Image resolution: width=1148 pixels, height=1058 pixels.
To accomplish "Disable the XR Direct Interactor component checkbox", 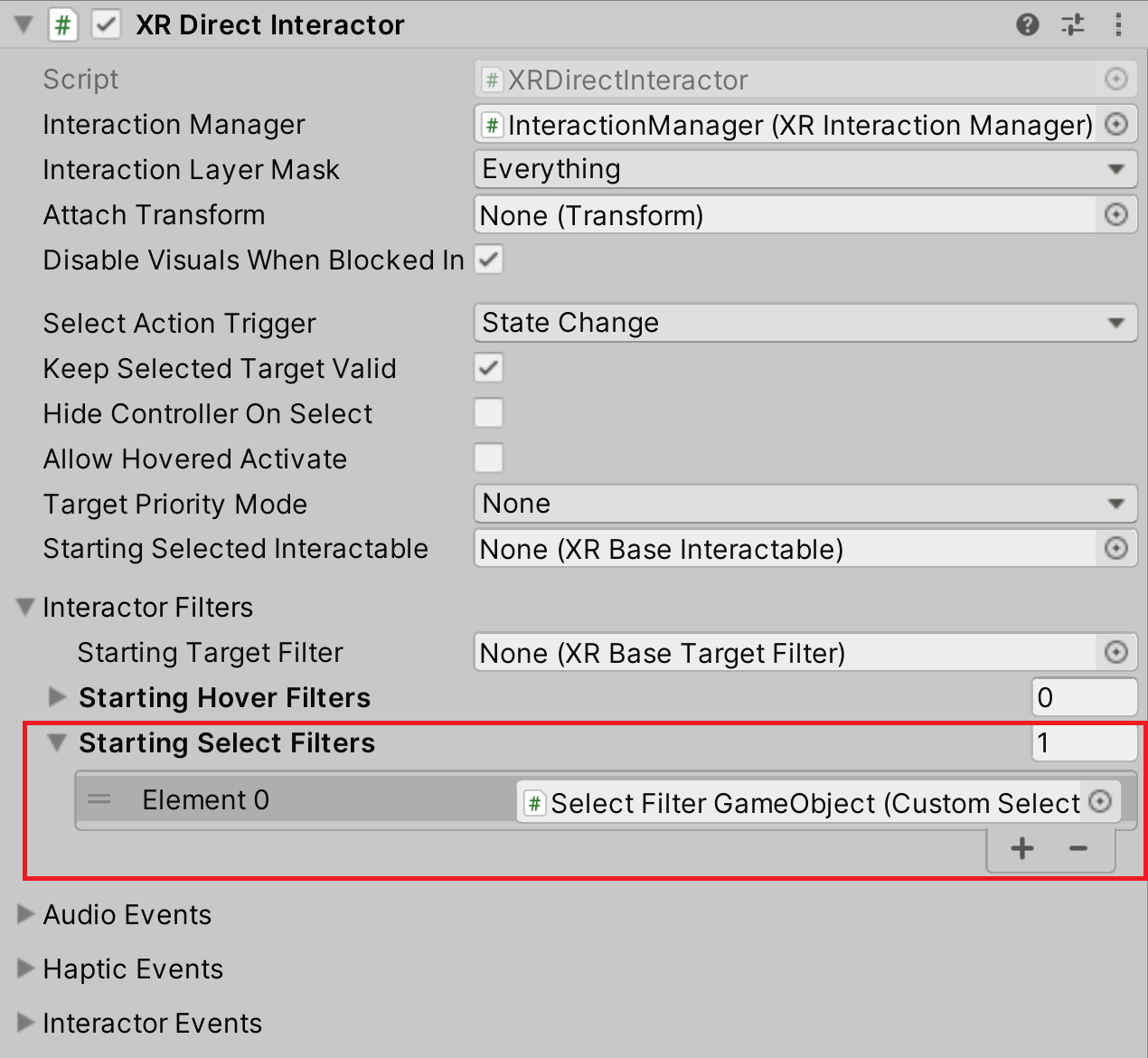I will [106, 24].
